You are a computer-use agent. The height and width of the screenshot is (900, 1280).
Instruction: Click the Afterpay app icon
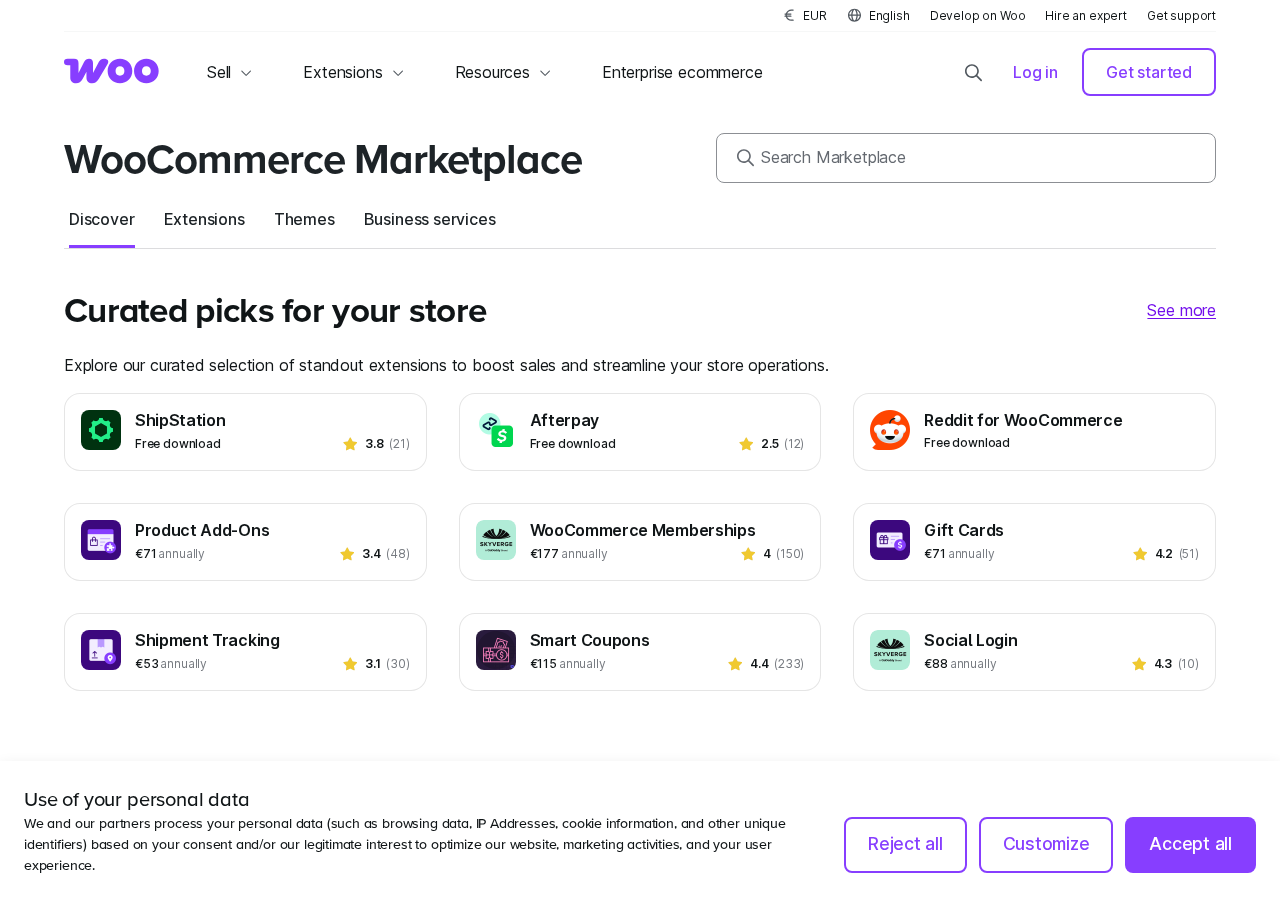tap(496, 430)
